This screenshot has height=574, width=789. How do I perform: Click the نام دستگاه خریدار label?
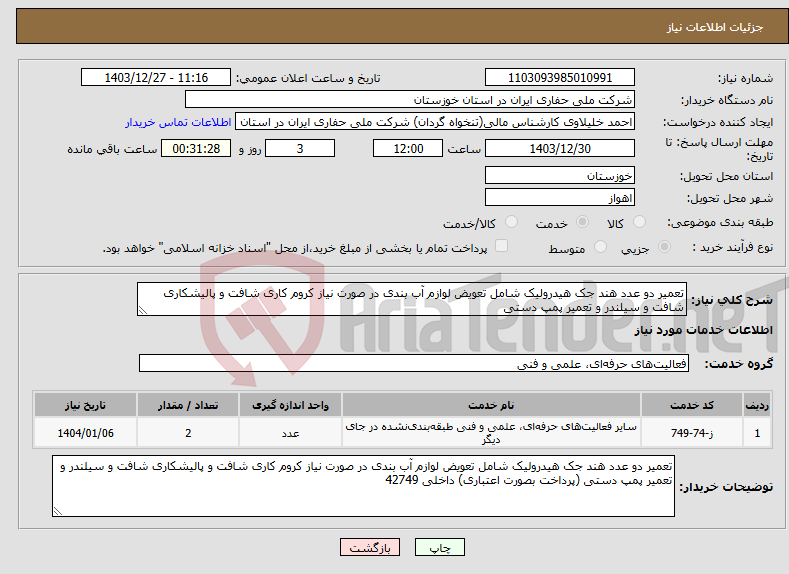[x=727, y=100]
